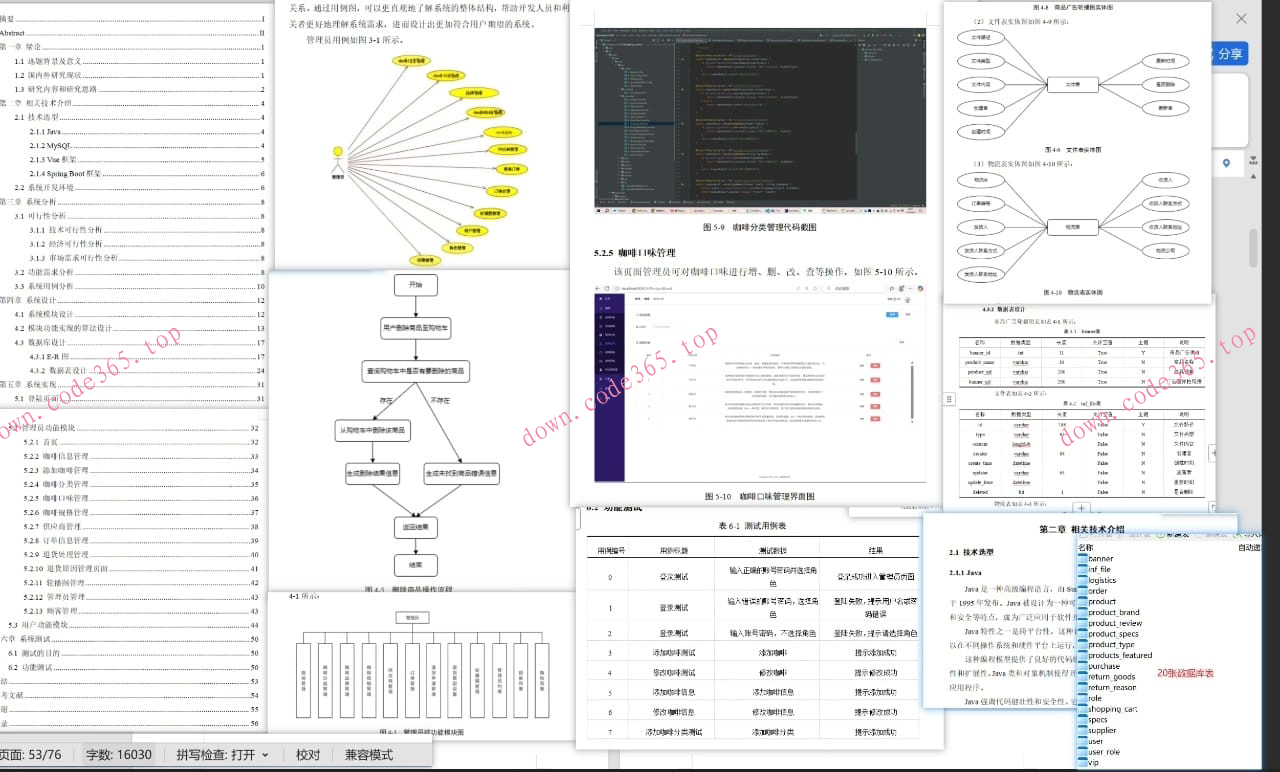Click the product_specs table icon
Viewport: 1280px width, 772px height.
1082,634
